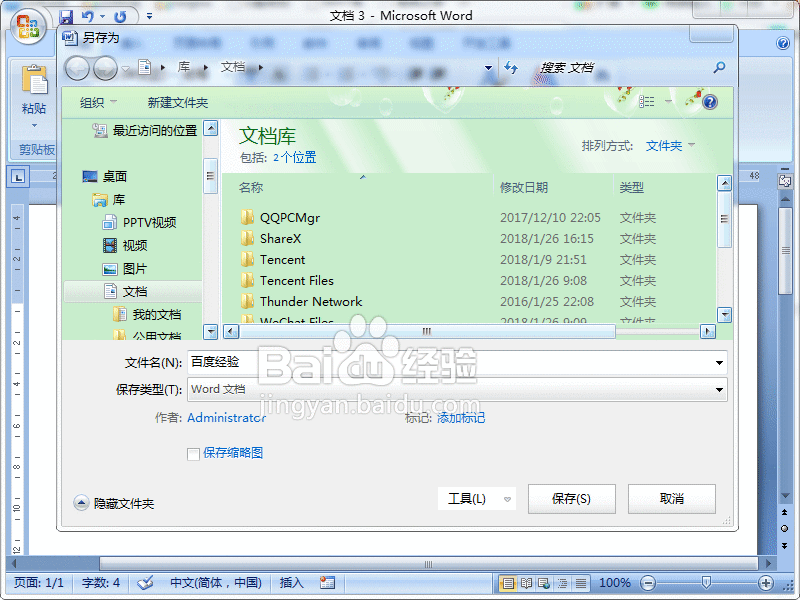Click the Back navigation arrow in dialog
The height and width of the screenshot is (600, 800).
click(x=77, y=68)
